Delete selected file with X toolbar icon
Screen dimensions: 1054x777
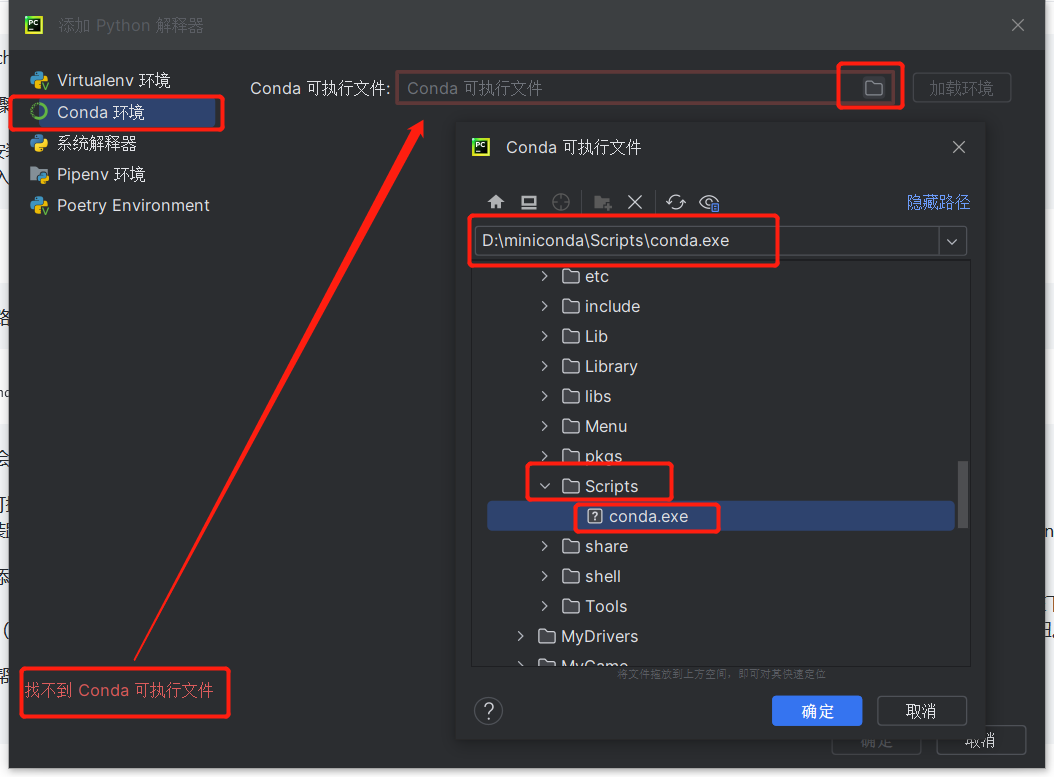[x=635, y=202]
